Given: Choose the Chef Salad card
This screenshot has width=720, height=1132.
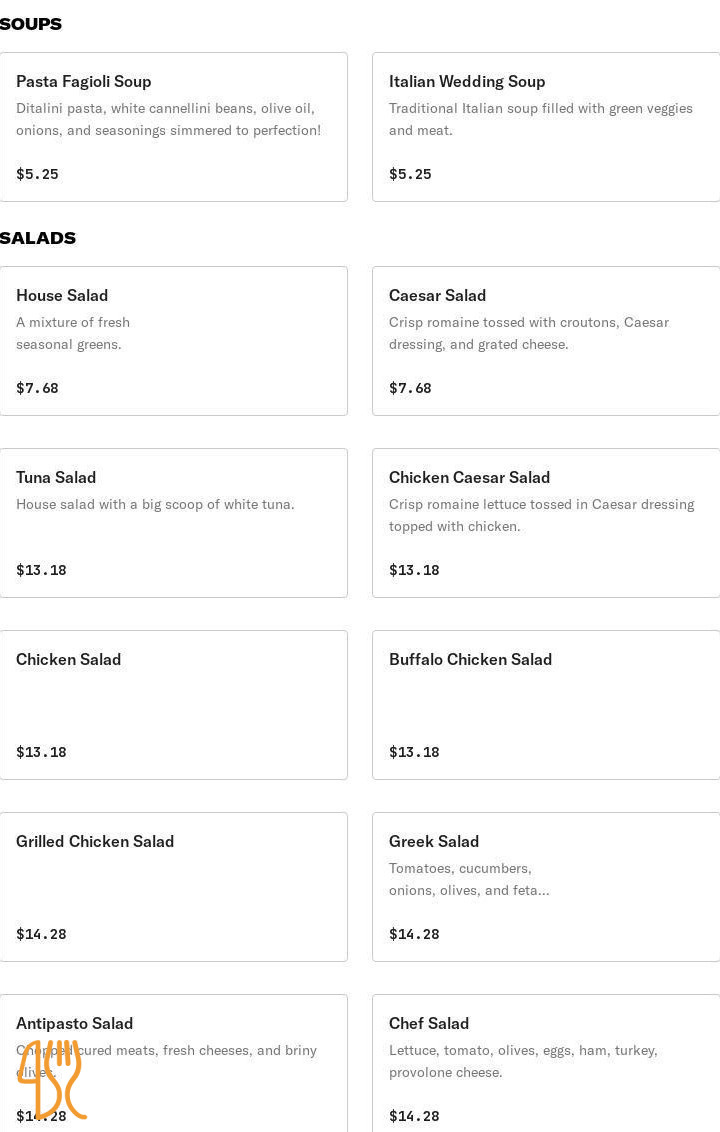Looking at the screenshot, I should (545, 1063).
